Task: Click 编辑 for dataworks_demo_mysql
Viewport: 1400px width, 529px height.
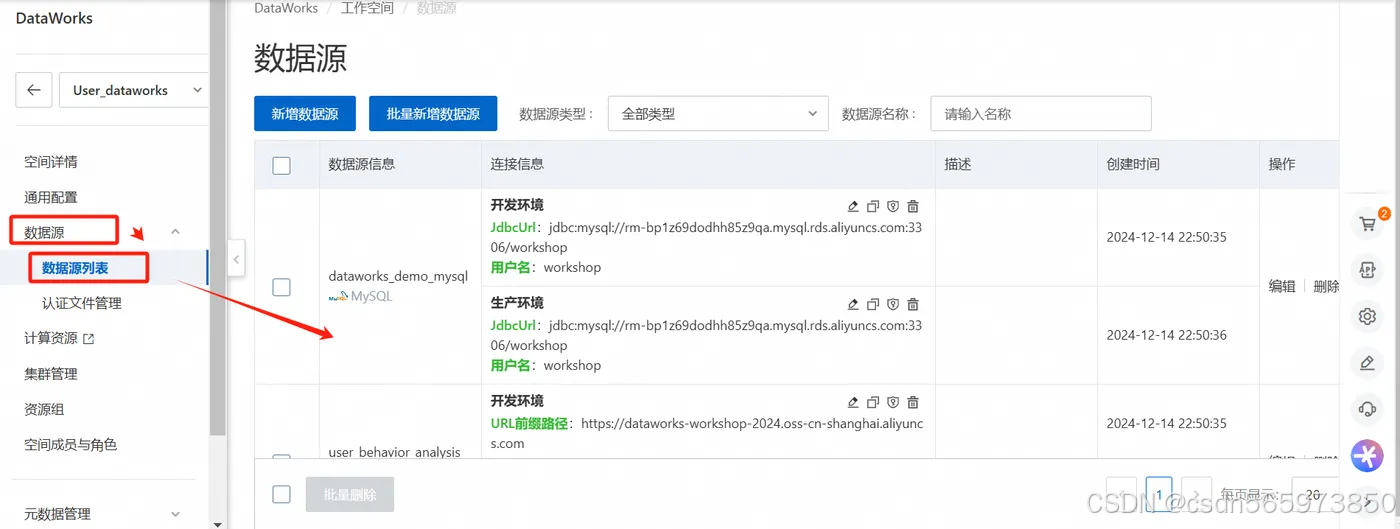Action: click(1282, 286)
